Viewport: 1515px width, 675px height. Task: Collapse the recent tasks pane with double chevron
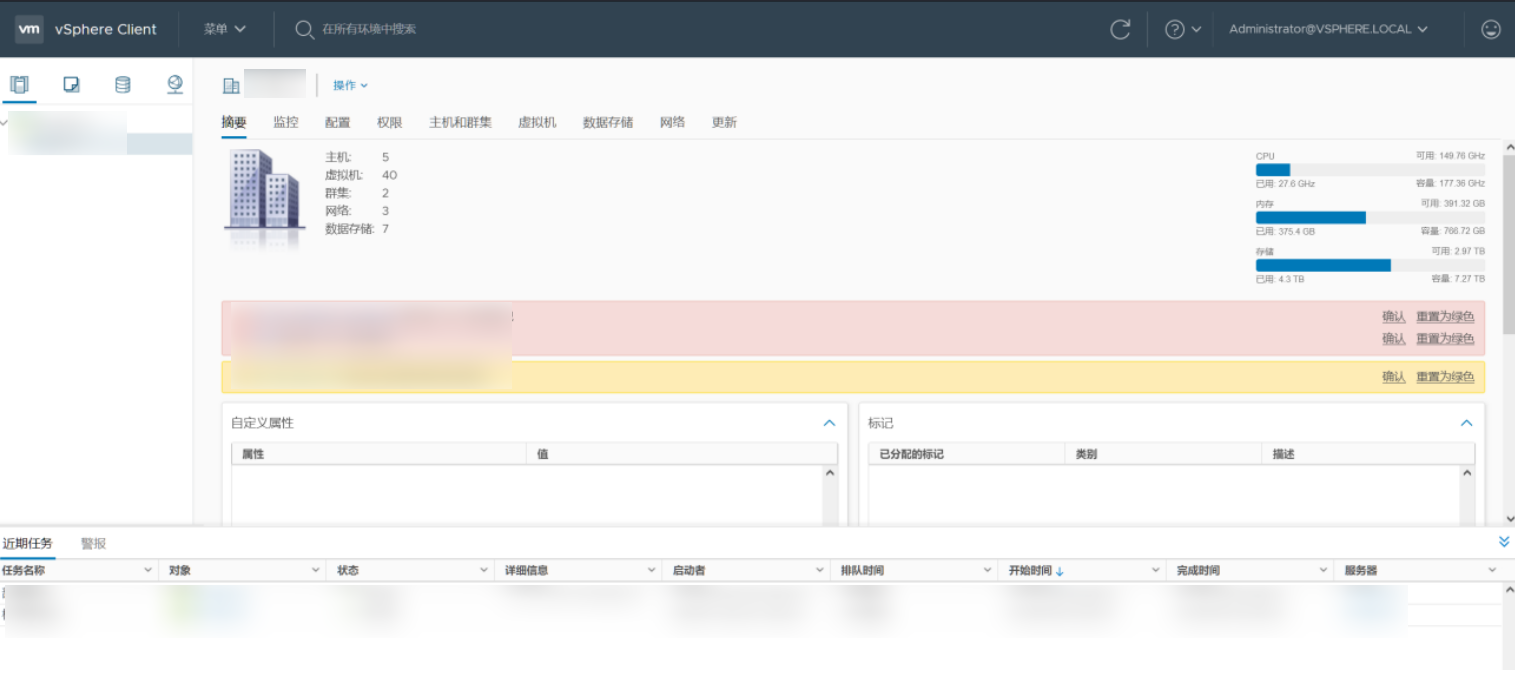pyautogui.click(x=1504, y=541)
